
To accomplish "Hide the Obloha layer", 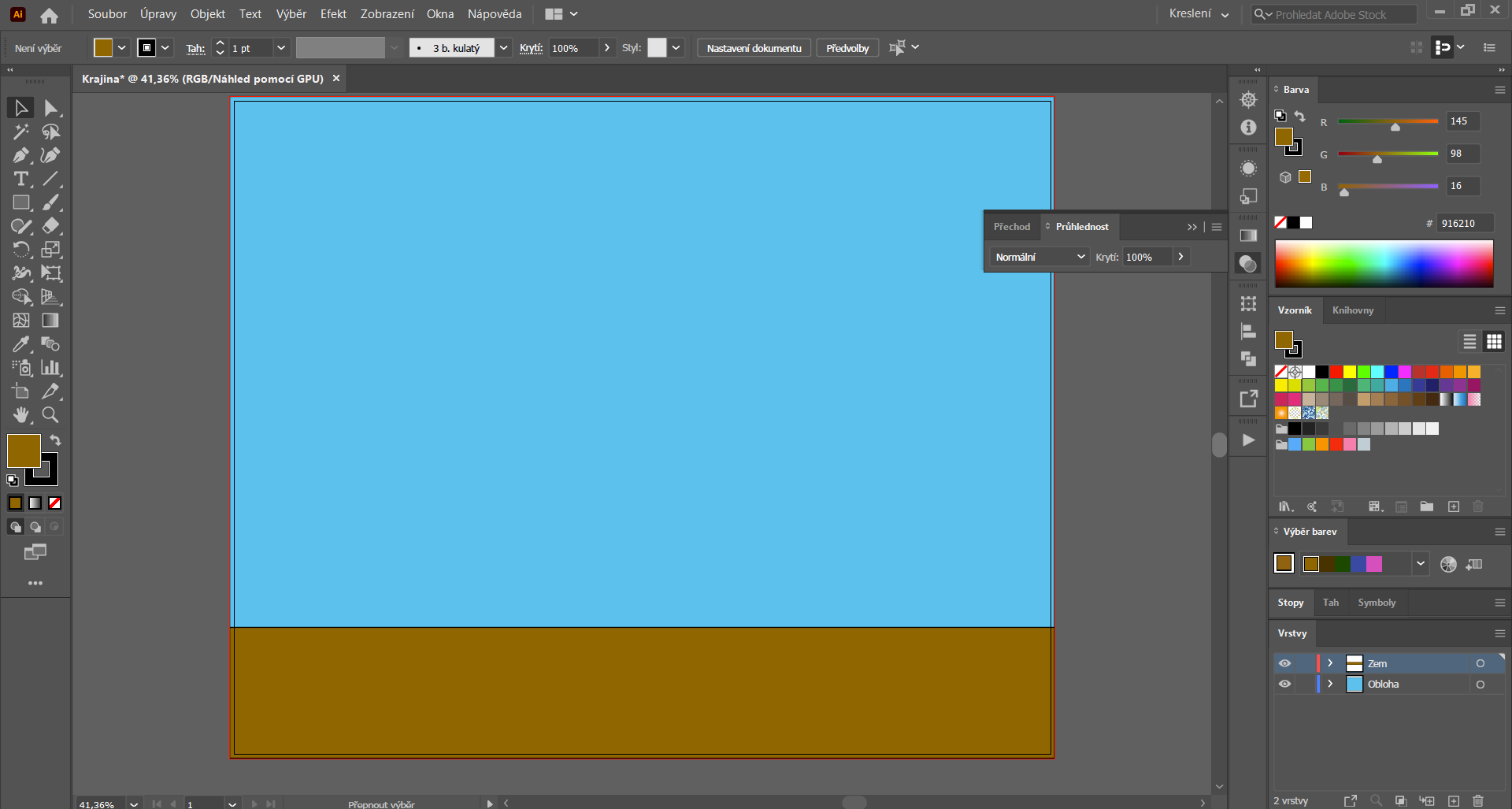I will 1285,684.
